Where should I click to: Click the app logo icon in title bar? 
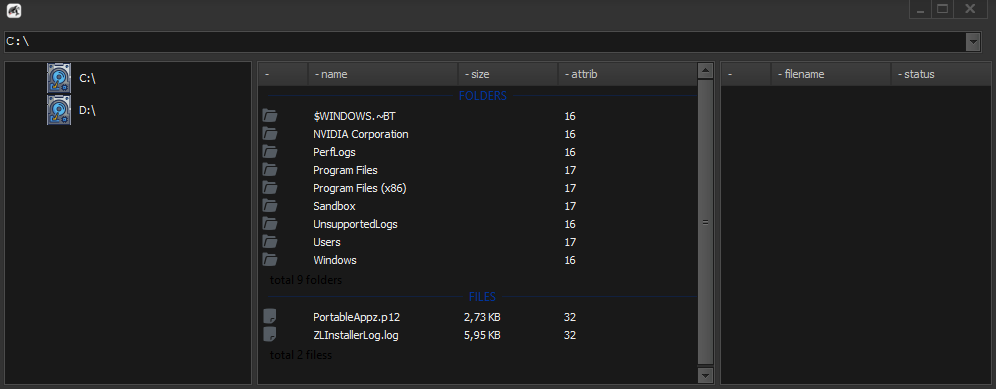point(14,10)
